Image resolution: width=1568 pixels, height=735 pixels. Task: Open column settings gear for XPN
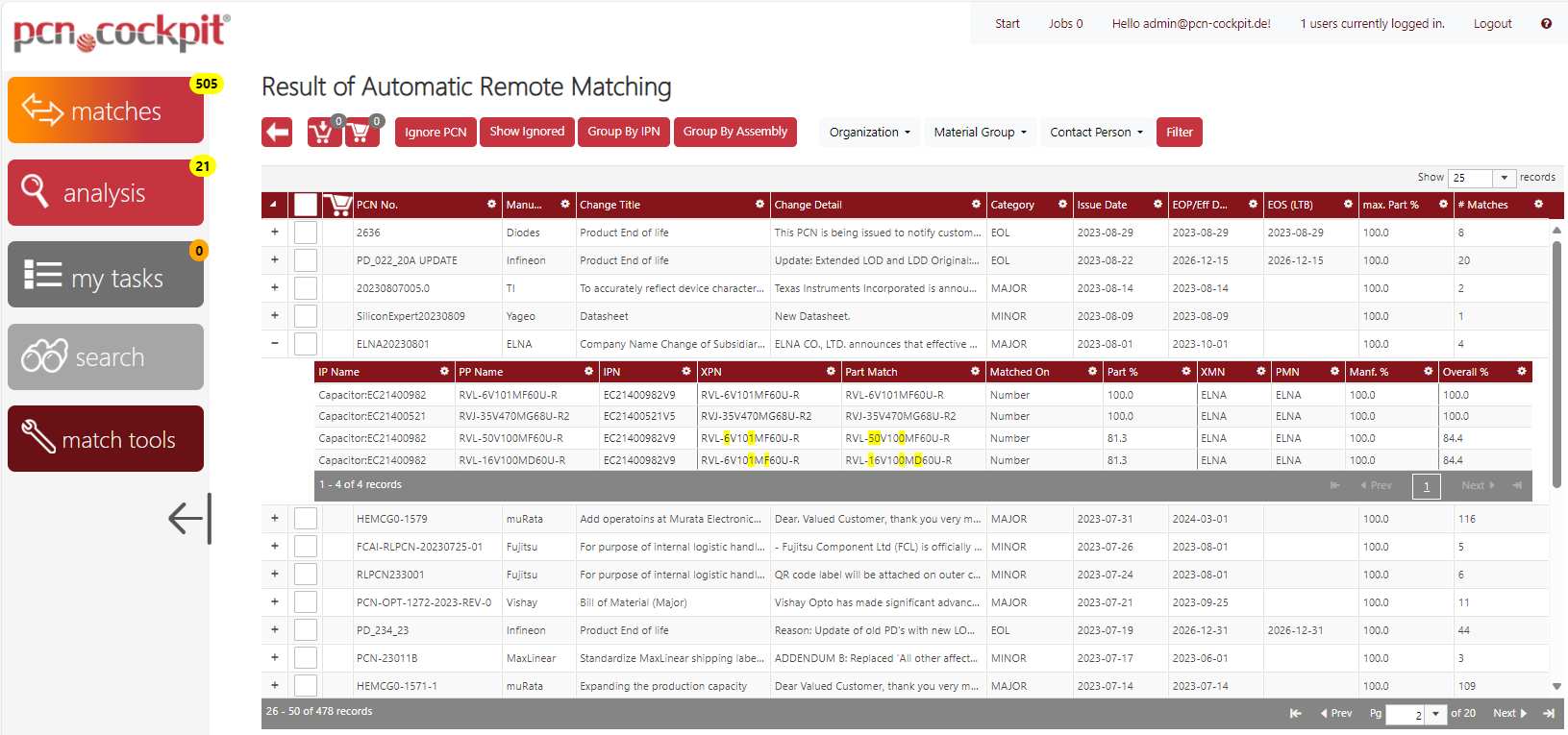coord(831,371)
